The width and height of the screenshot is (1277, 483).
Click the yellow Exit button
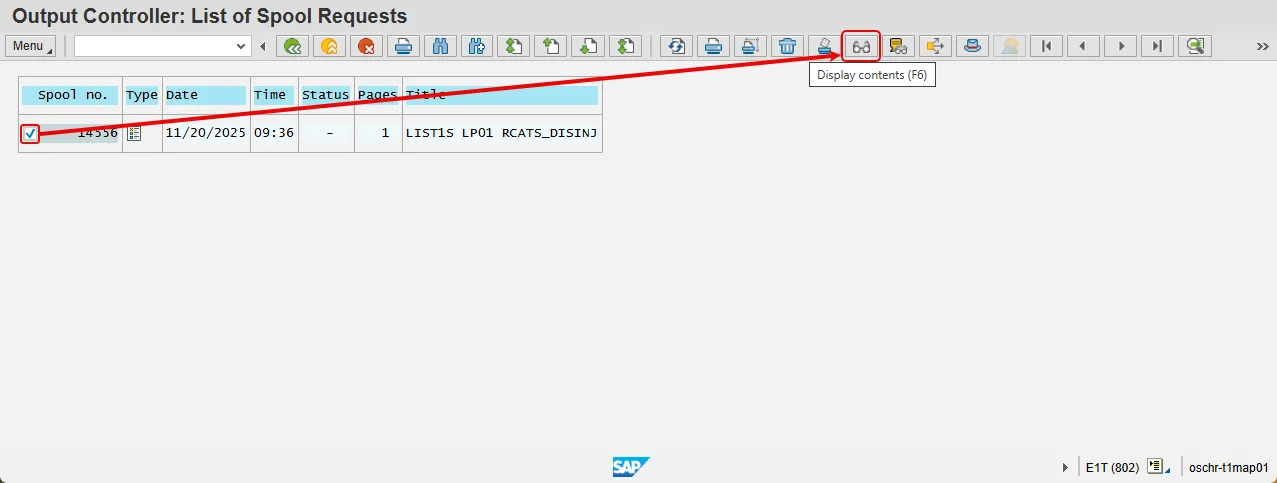click(329, 46)
